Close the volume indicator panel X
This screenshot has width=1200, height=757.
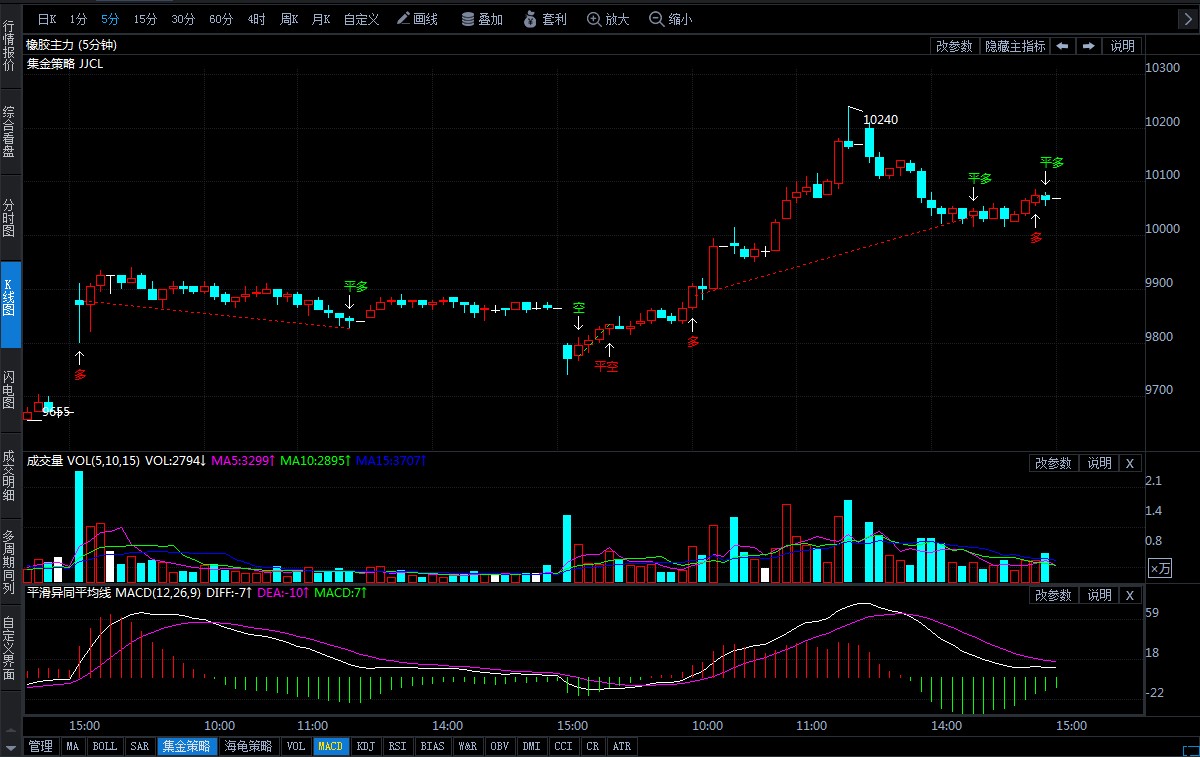tap(1129, 463)
